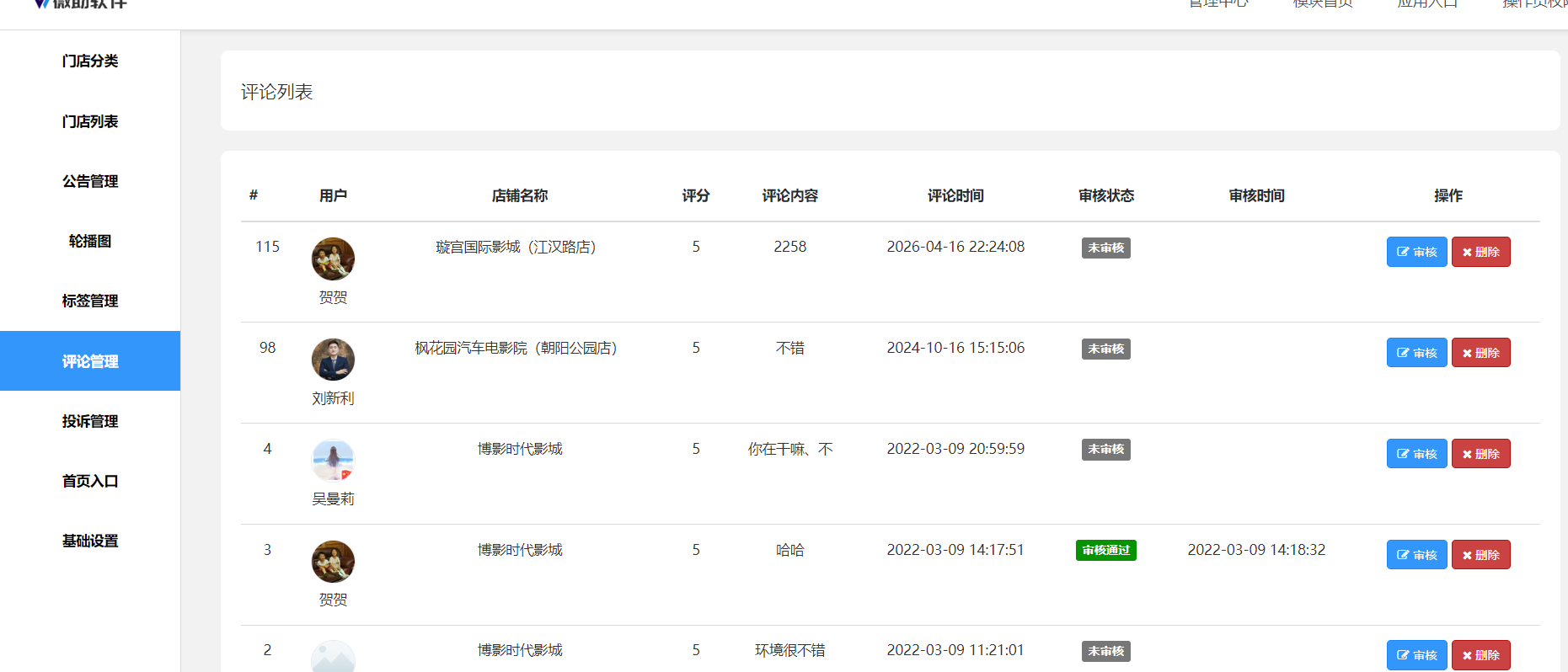Image resolution: width=1568 pixels, height=672 pixels.
Task: Open 投诉管理 in the sidebar
Action: (x=90, y=421)
